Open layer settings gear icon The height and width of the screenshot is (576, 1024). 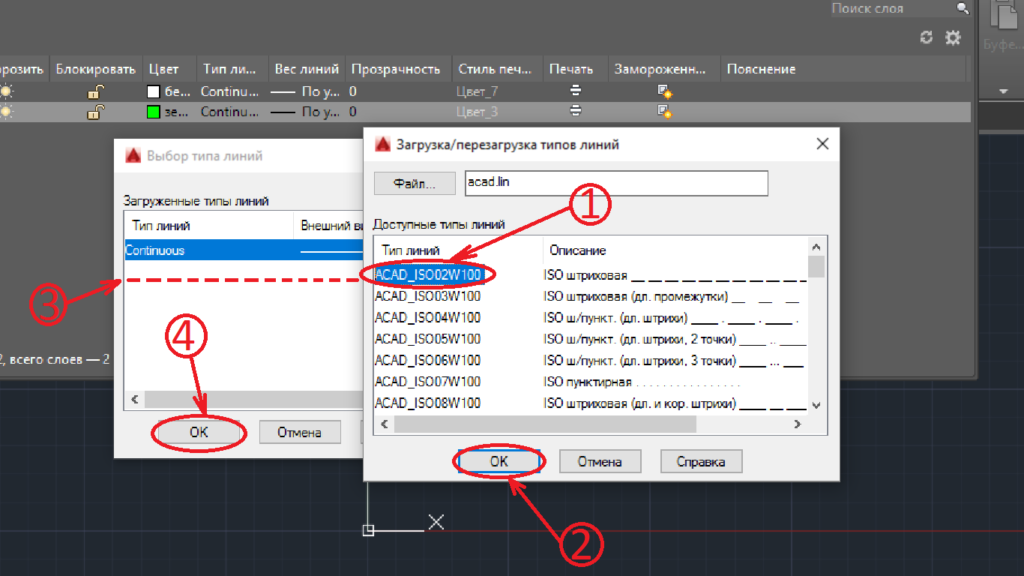pos(953,37)
